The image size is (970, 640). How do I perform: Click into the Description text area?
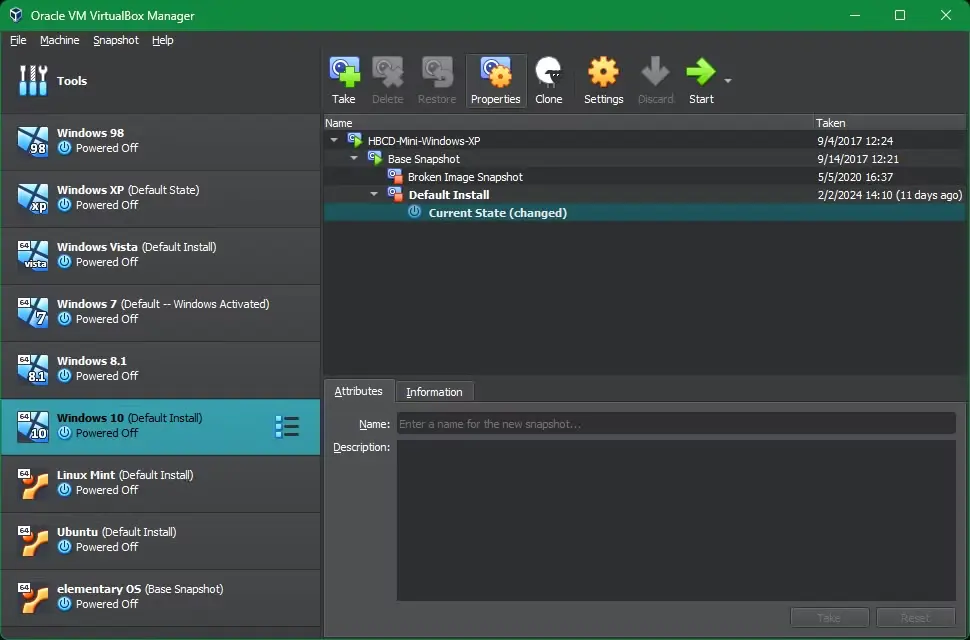676,520
